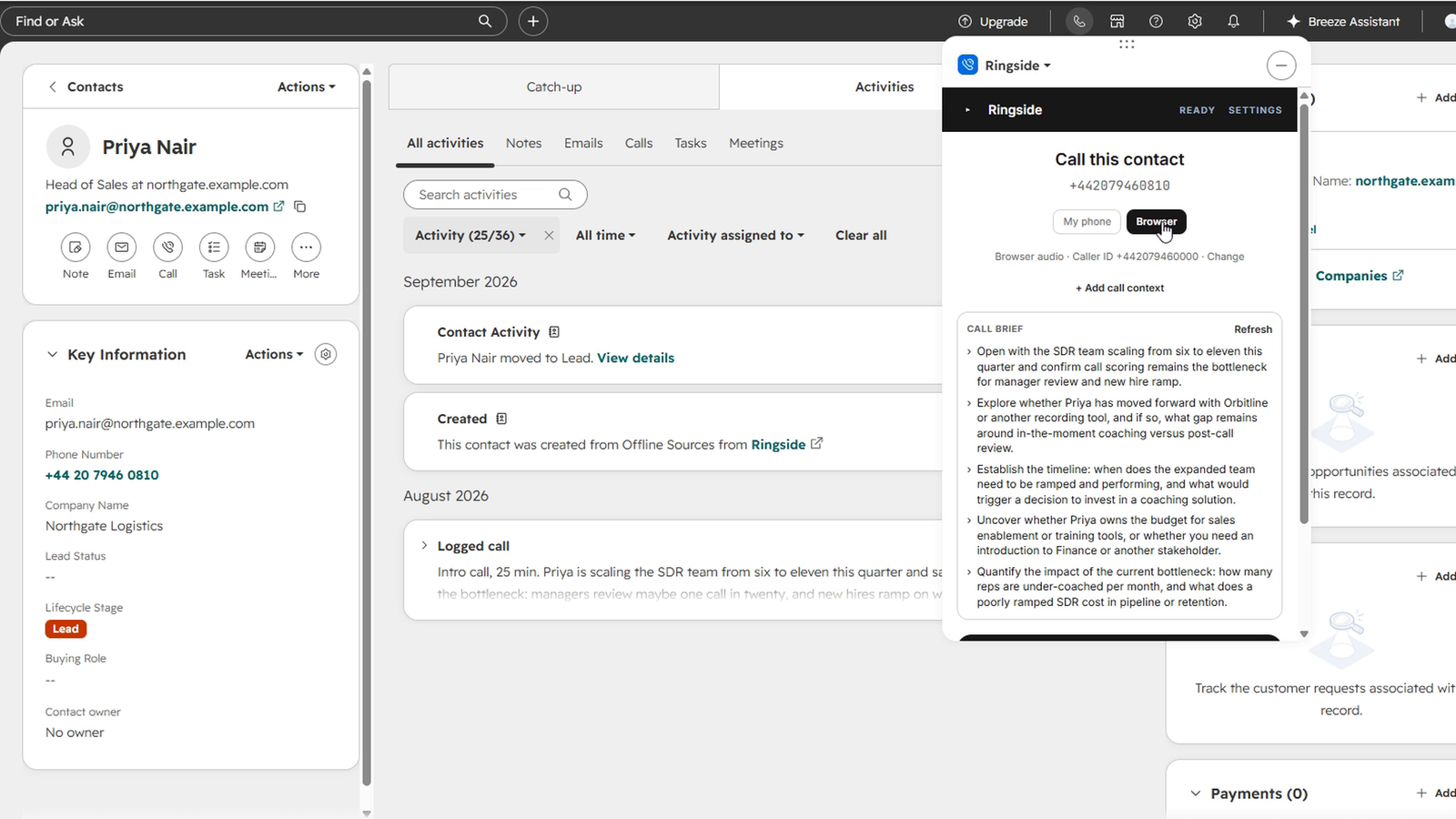The height and width of the screenshot is (819, 1456).
Task: Open the calling phone icon in top bar
Action: click(x=1078, y=21)
